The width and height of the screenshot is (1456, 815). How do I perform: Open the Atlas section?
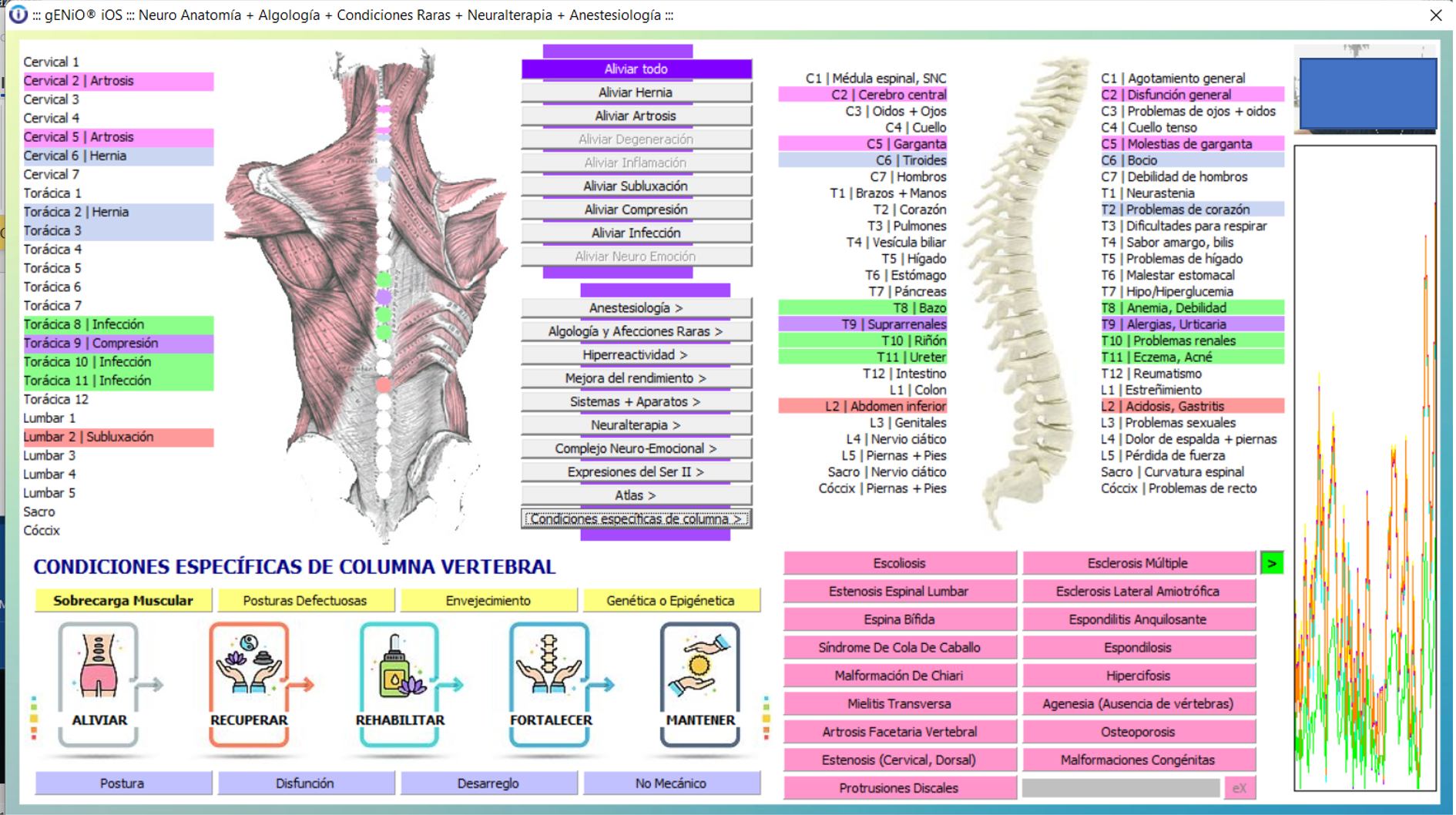tap(636, 495)
